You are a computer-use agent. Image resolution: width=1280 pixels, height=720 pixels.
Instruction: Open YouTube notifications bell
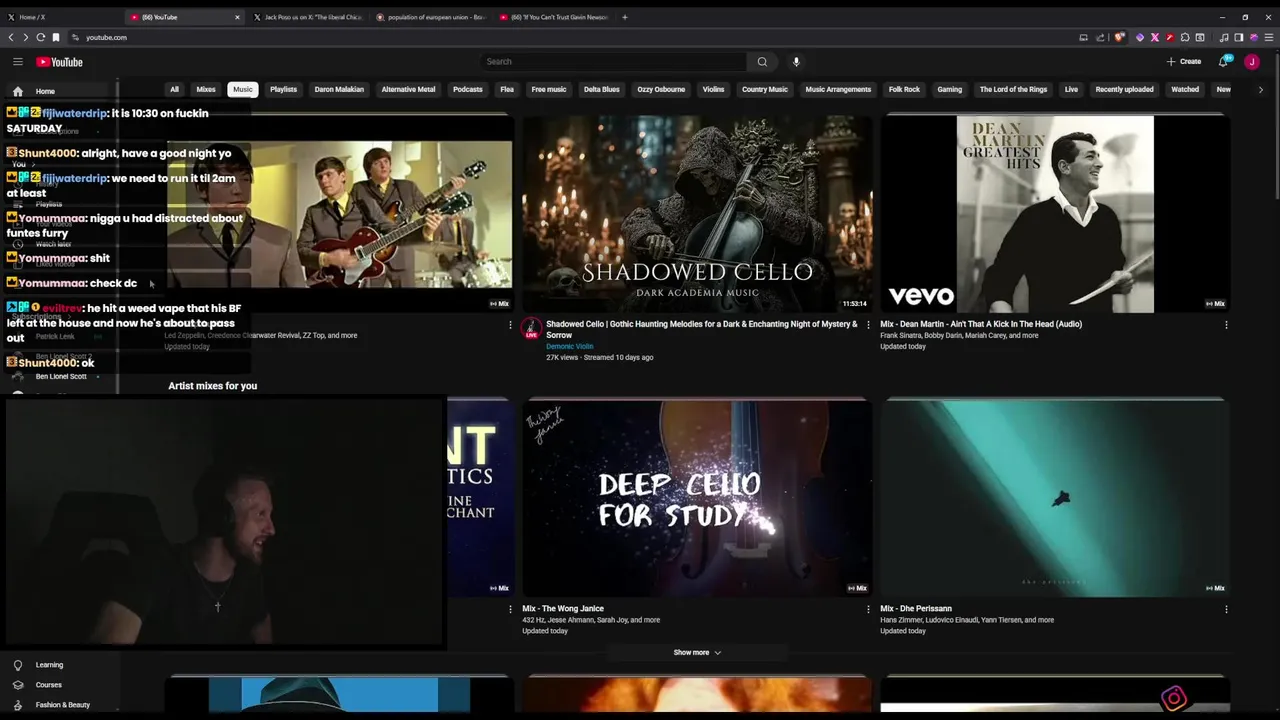1223,62
